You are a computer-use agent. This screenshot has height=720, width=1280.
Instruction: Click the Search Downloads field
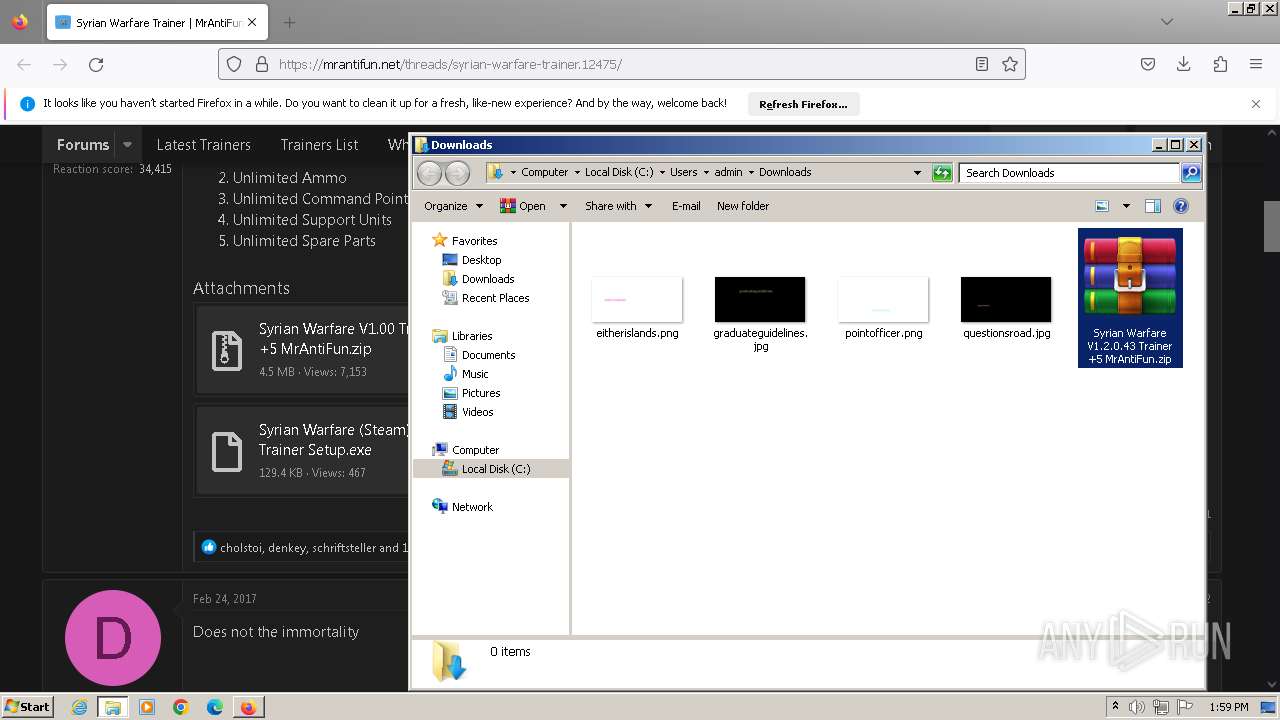pos(1069,173)
